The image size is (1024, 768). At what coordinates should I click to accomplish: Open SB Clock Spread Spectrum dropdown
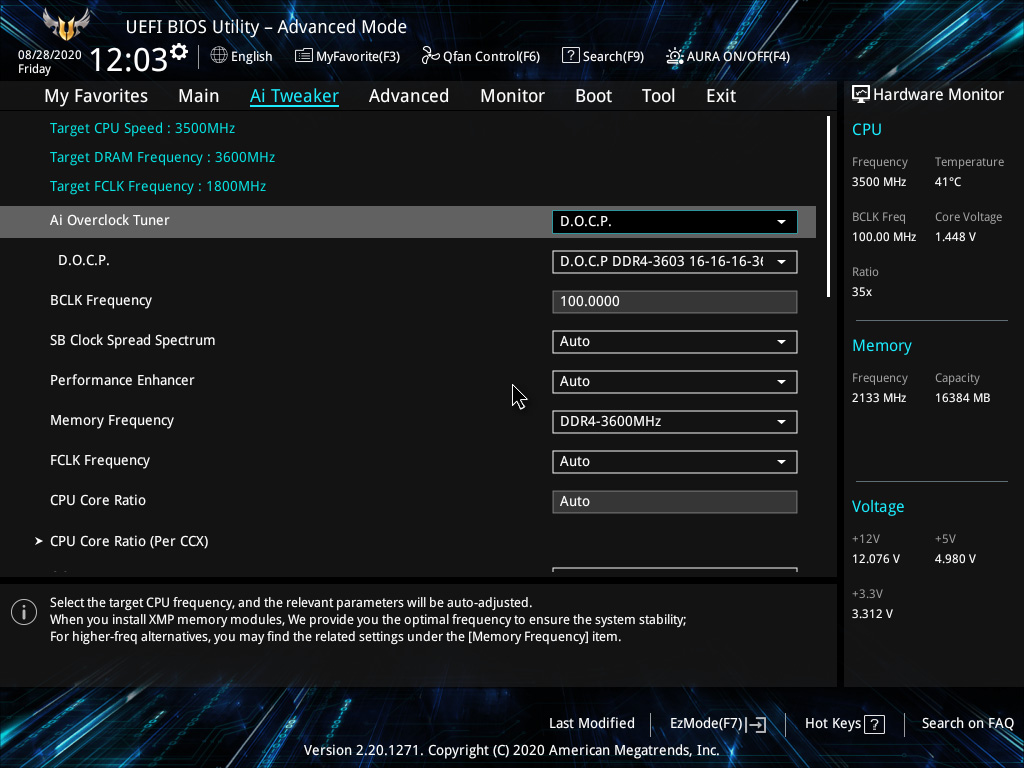click(x=675, y=342)
